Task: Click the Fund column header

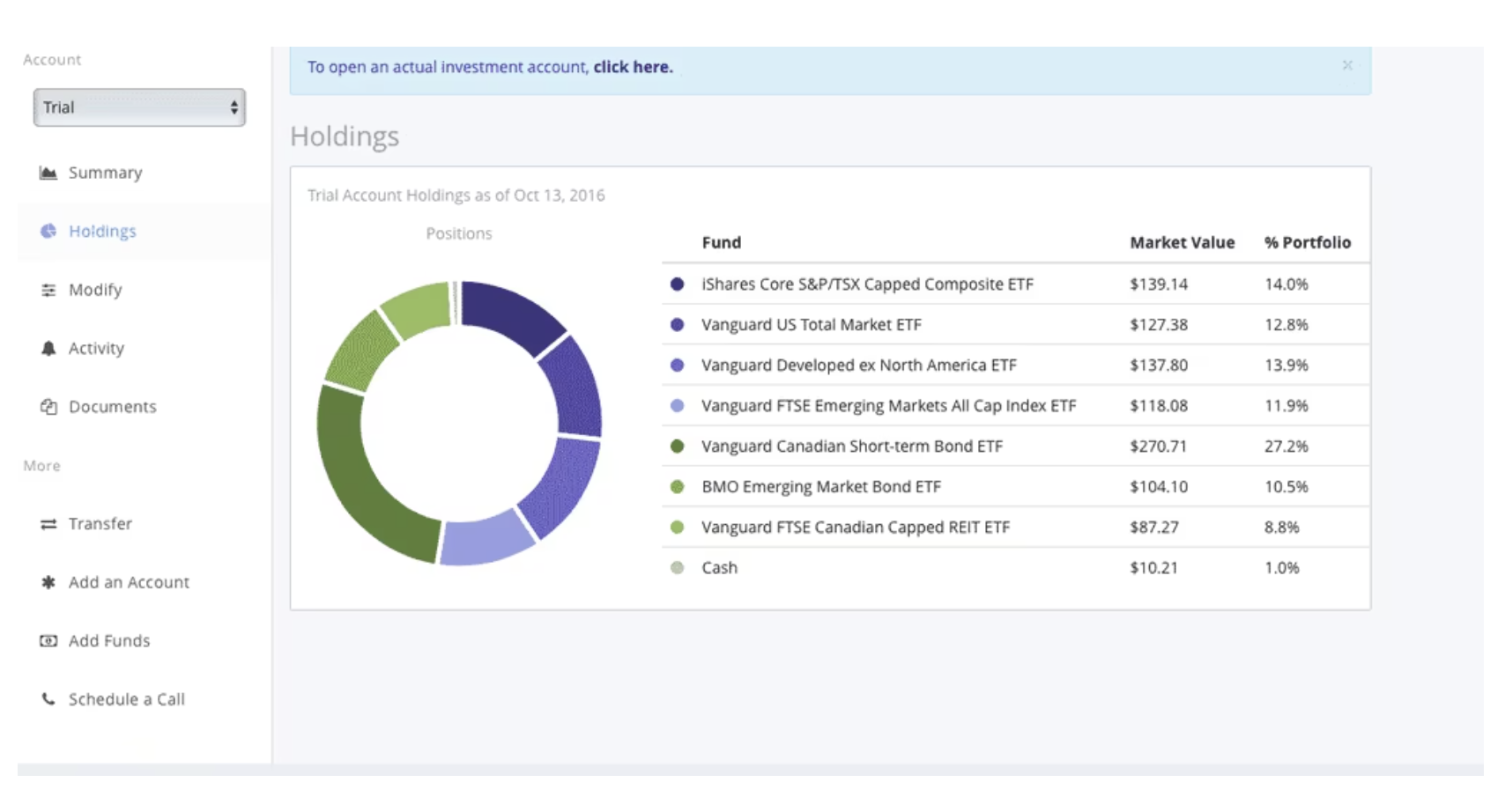Action: pyautogui.click(x=722, y=243)
